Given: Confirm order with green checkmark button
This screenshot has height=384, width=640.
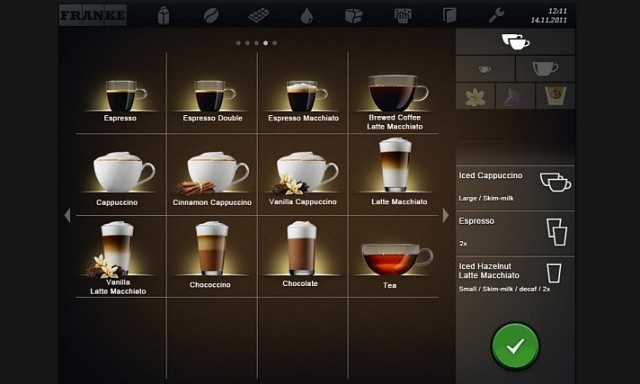Looking at the screenshot, I should pos(515,346).
